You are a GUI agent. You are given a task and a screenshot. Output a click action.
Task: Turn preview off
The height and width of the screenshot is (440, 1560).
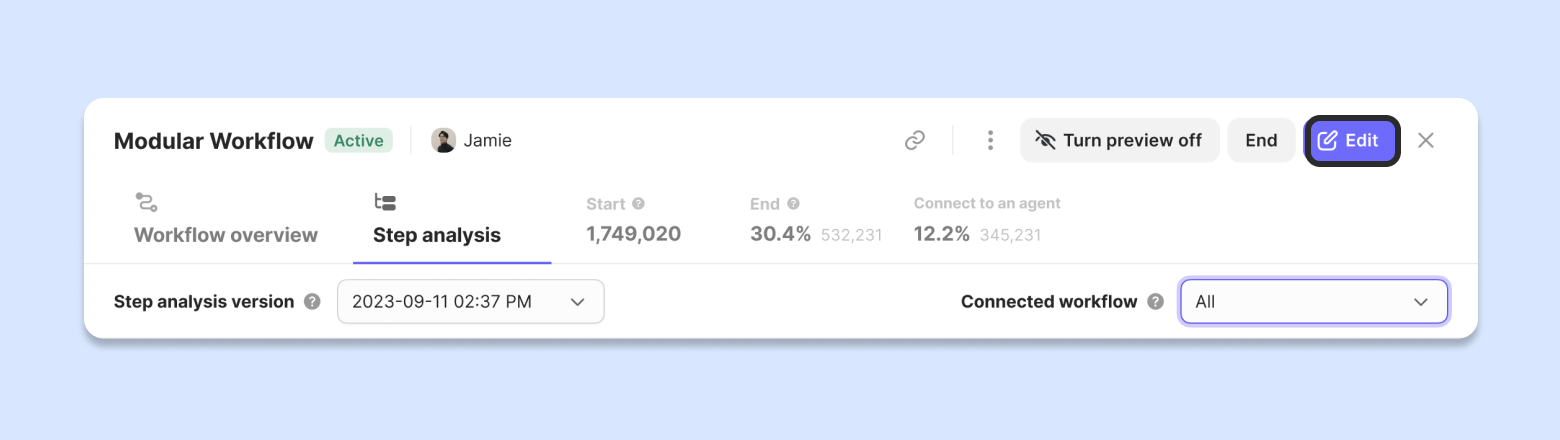pos(1119,141)
